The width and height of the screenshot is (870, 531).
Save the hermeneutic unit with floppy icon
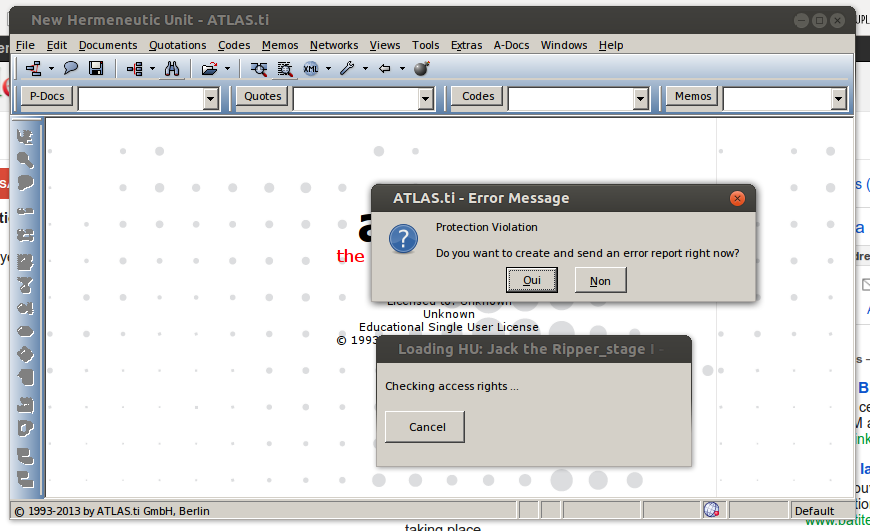[96, 68]
